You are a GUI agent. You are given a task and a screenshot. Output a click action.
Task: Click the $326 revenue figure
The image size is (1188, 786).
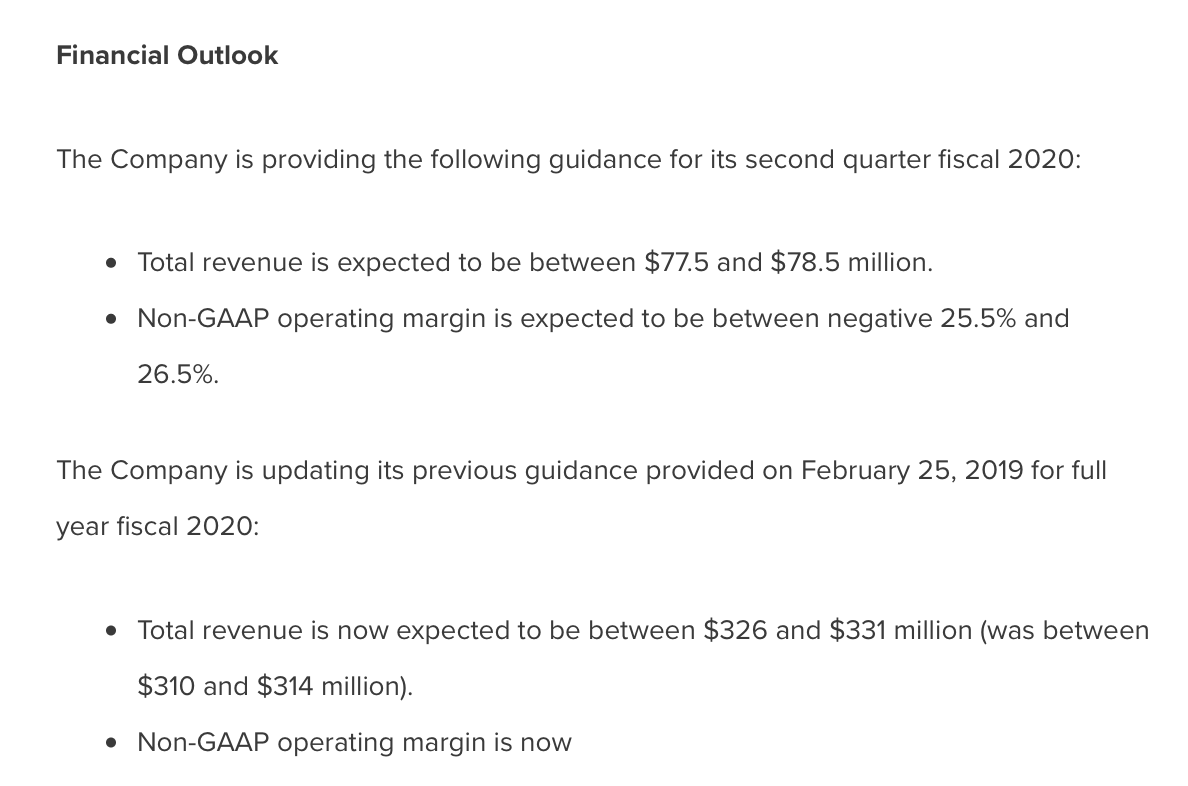(x=735, y=631)
